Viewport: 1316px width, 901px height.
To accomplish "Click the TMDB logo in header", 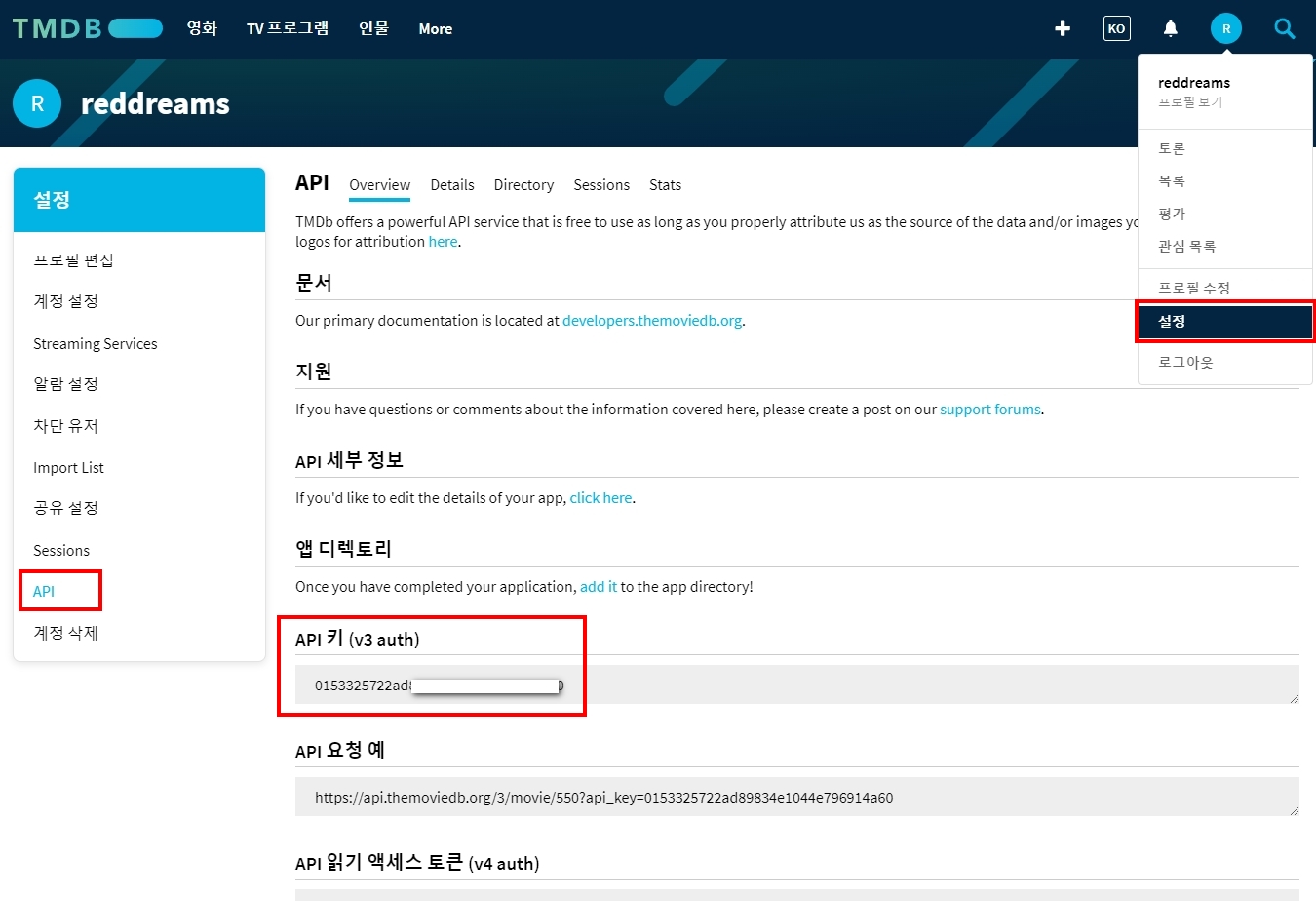I will (88, 28).
